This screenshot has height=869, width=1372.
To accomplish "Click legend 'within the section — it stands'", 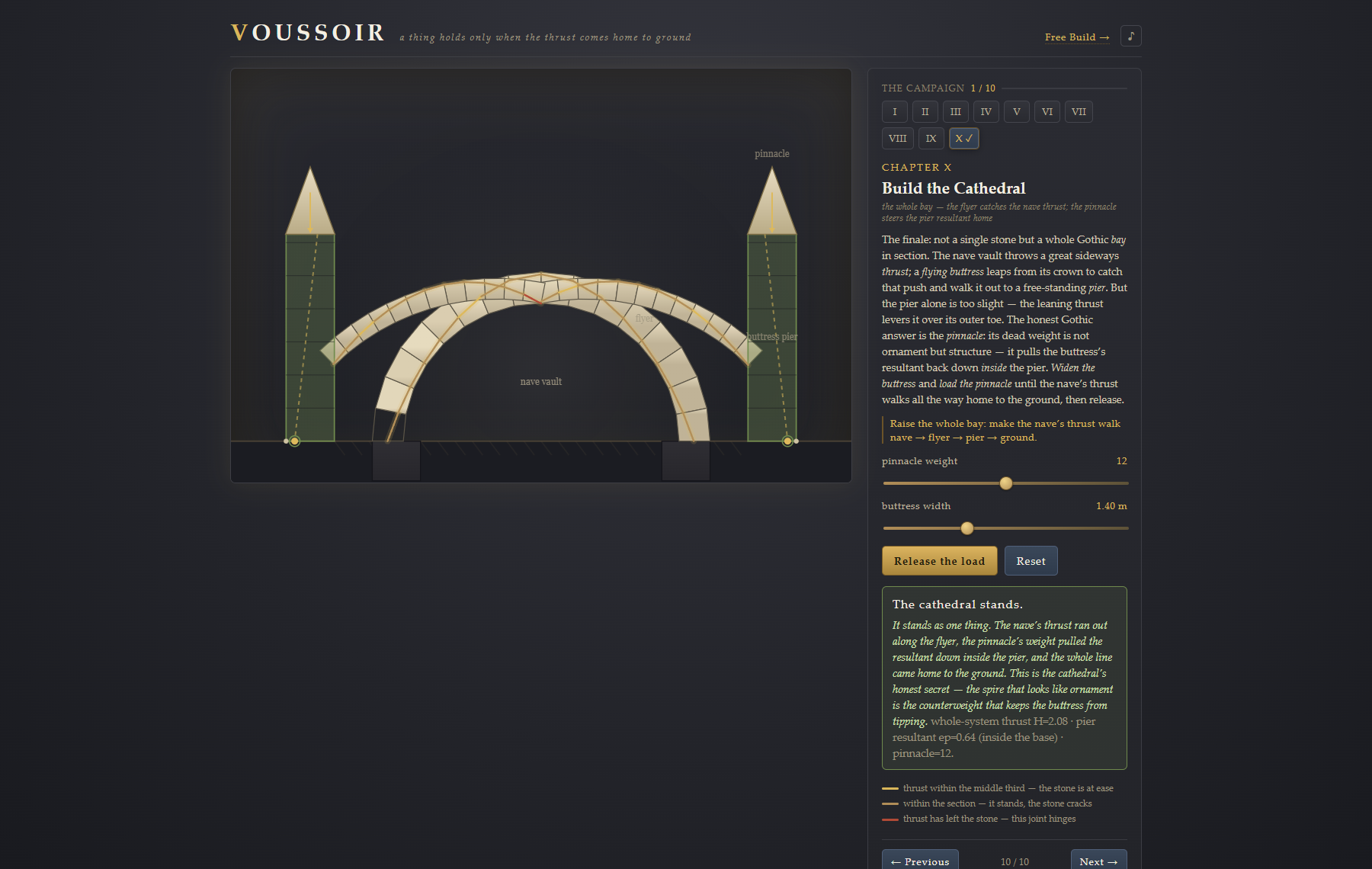I will (x=998, y=803).
